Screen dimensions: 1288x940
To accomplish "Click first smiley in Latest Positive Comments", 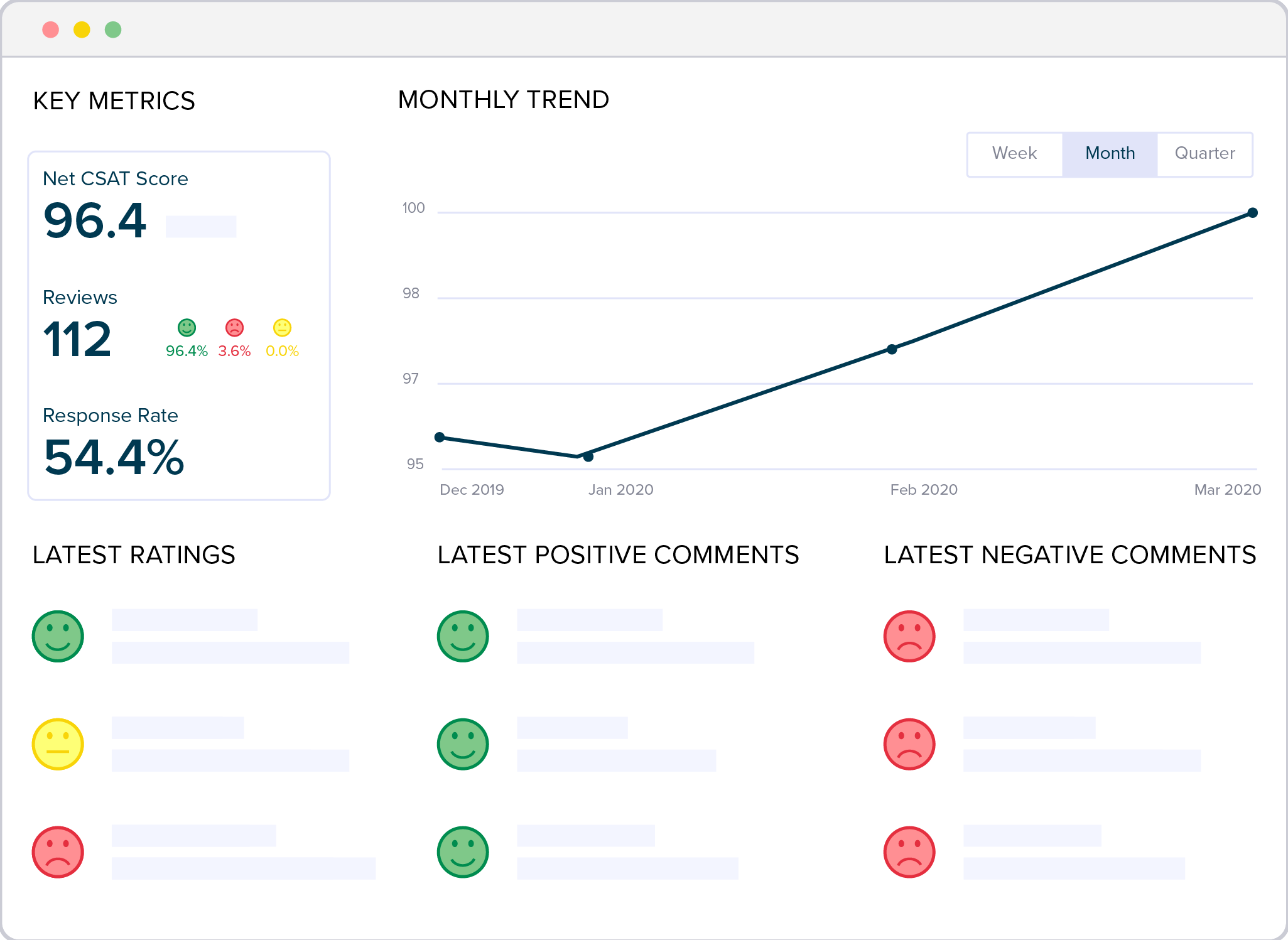I will (x=463, y=636).
